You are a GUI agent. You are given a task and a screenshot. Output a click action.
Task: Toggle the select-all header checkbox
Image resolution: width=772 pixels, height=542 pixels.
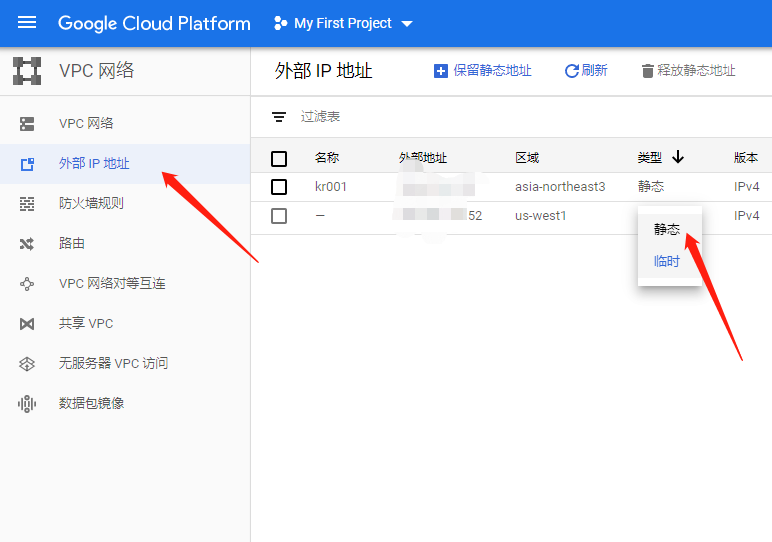click(279, 159)
